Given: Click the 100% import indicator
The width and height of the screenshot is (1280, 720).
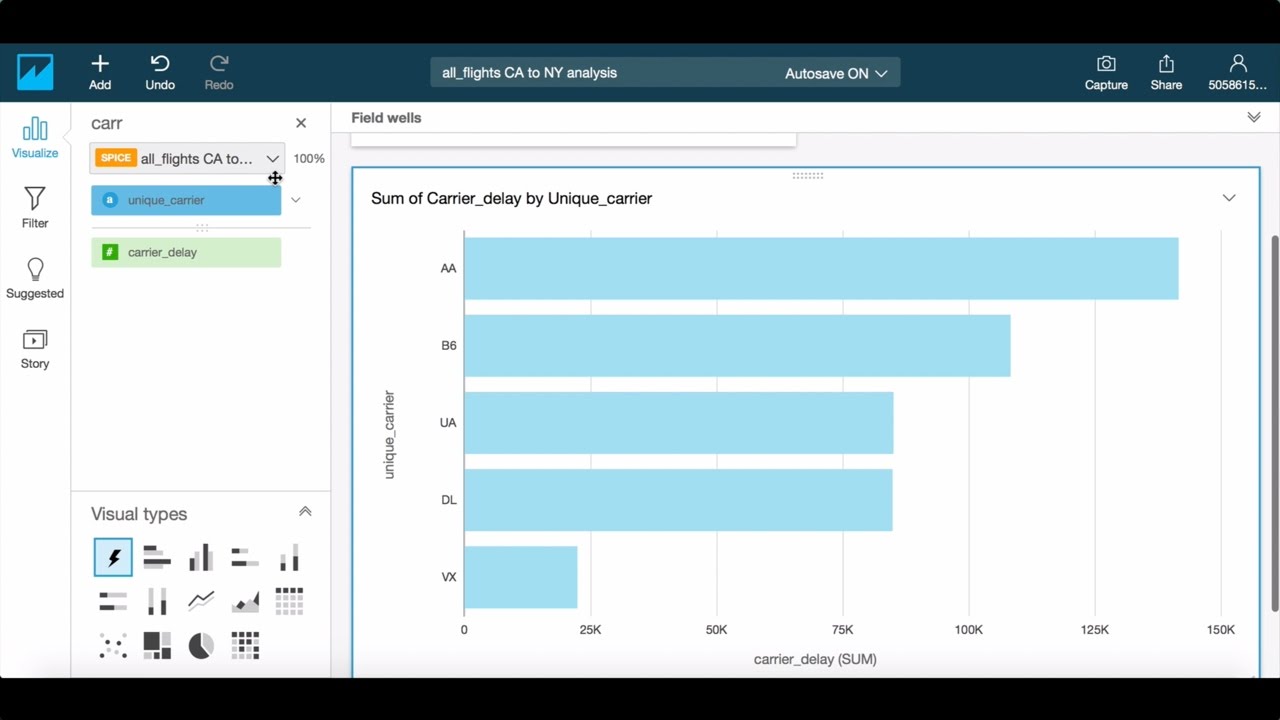Looking at the screenshot, I should (x=309, y=158).
